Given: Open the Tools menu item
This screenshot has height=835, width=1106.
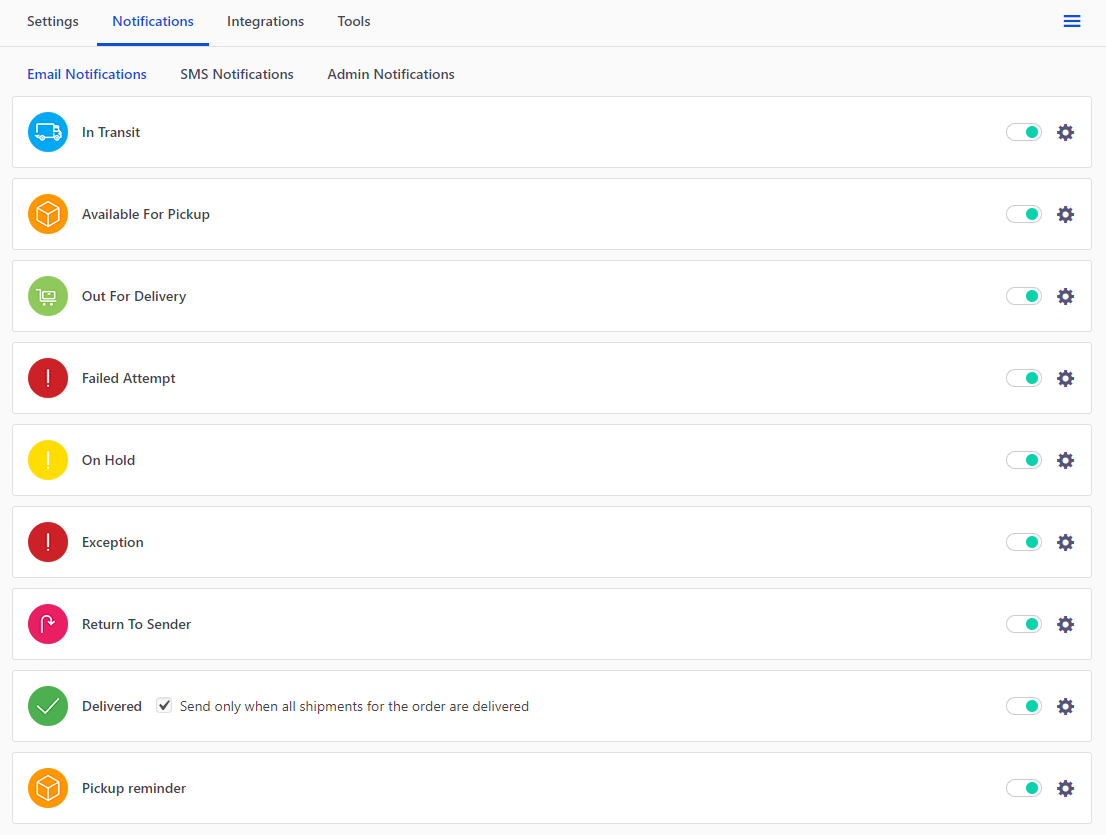Looking at the screenshot, I should click(353, 21).
